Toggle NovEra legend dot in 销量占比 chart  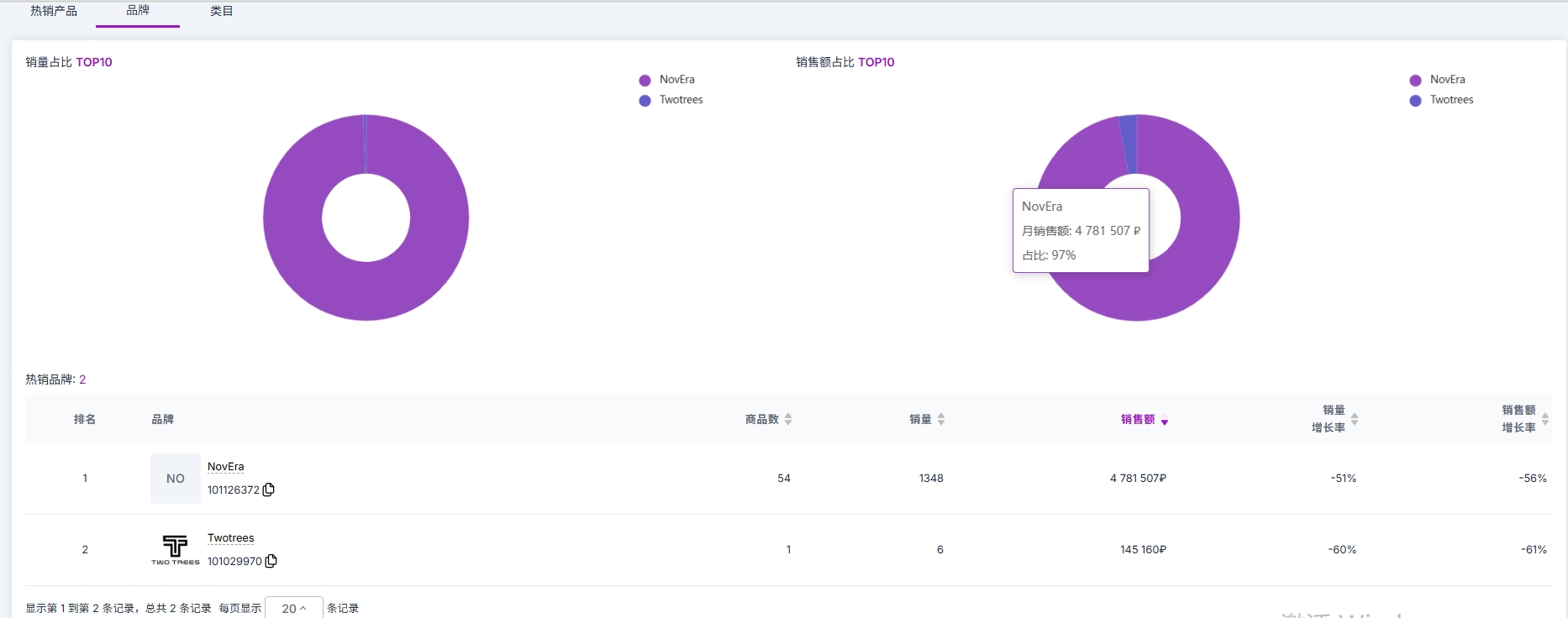[x=645, y=81]
